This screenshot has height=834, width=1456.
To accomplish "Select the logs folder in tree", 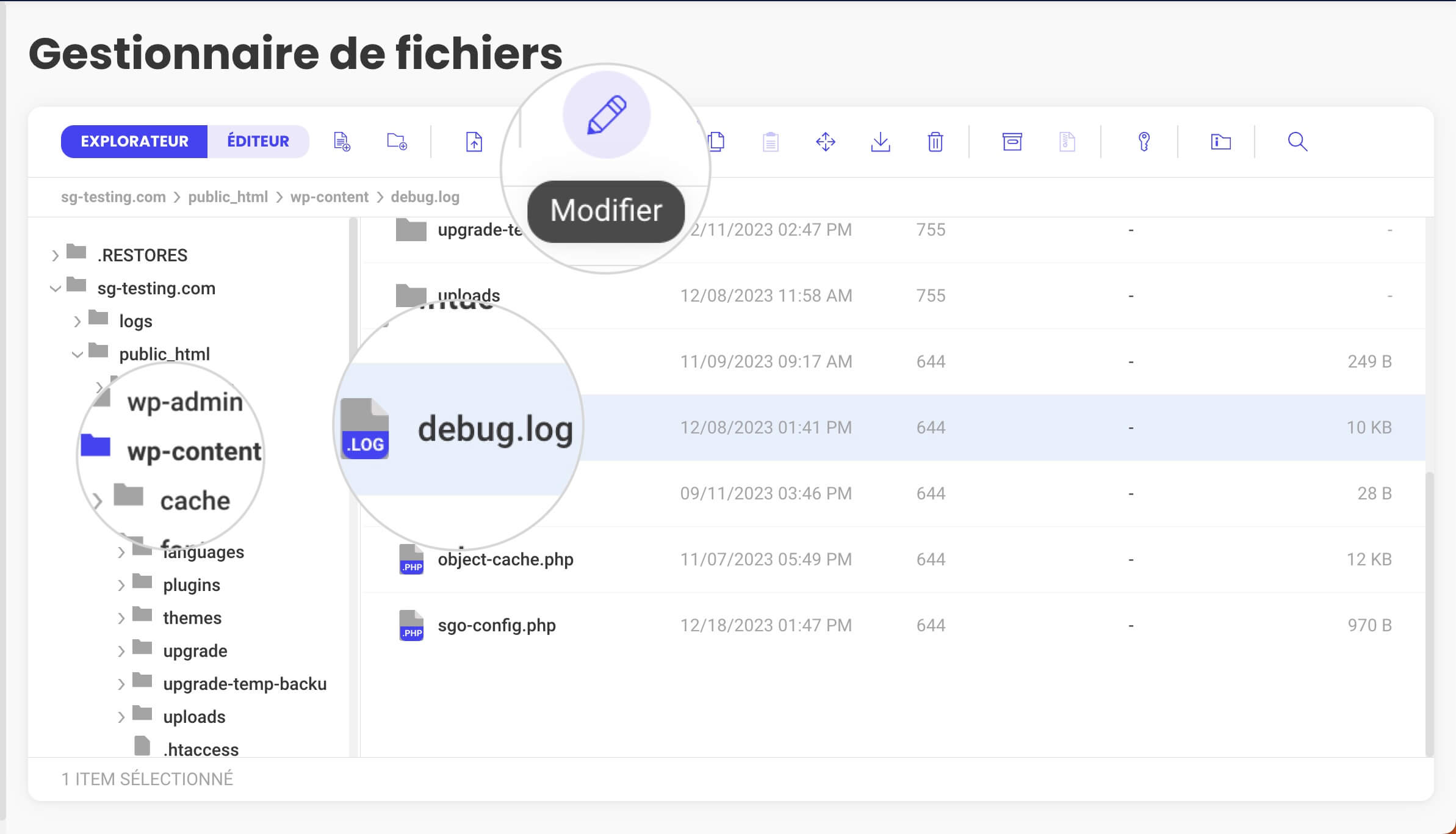I will (135, 321).
